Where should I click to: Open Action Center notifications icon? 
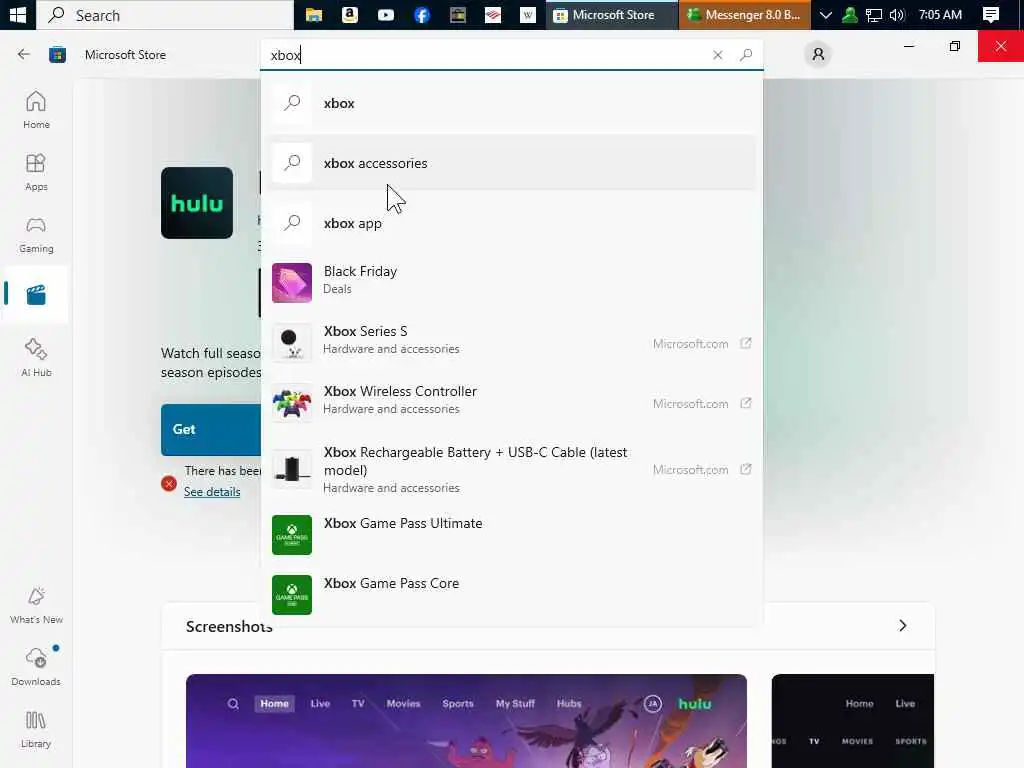tap(991, 14)
